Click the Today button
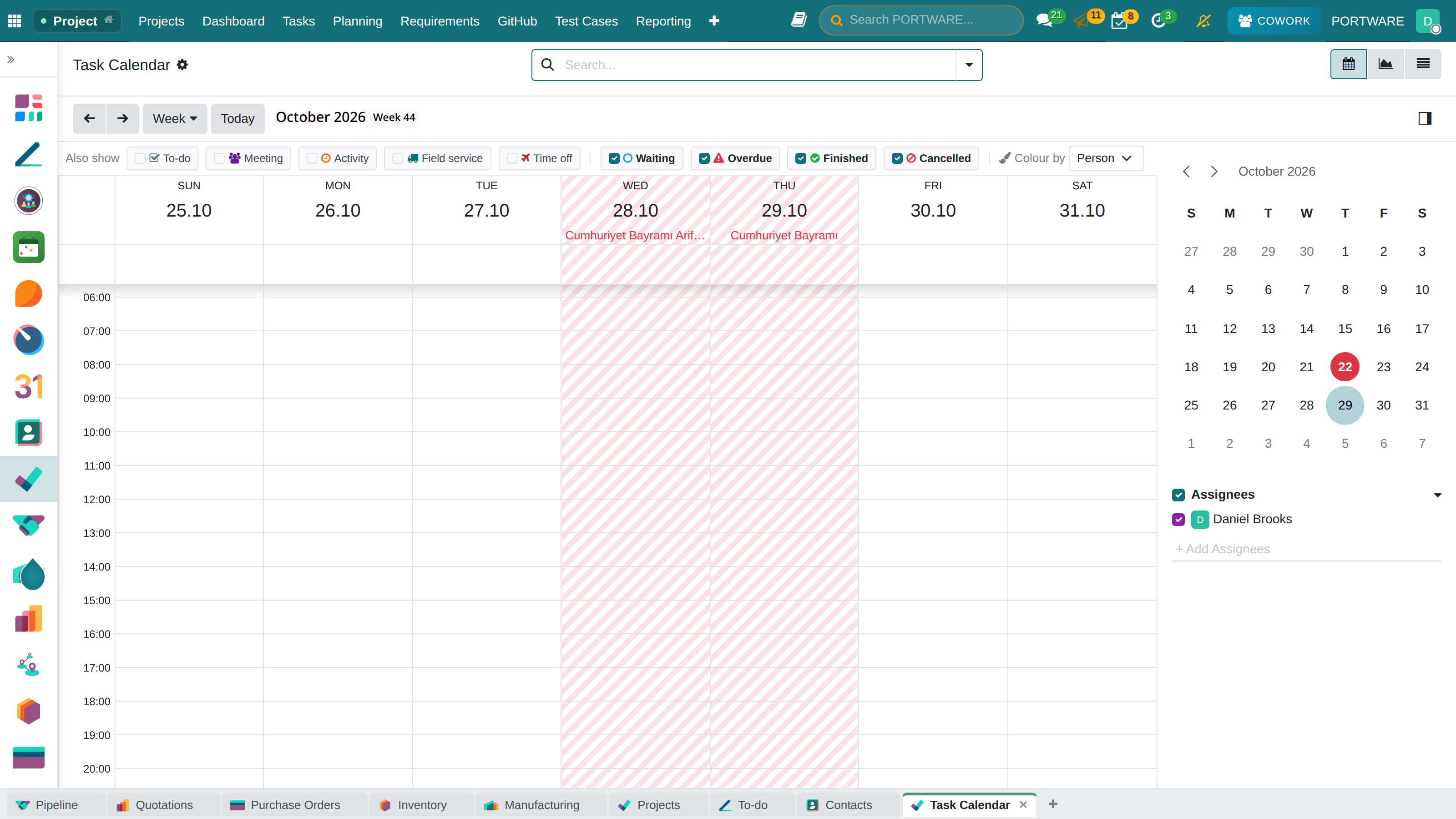Viewport: 1456px width, 819px height. click(x=238, y=118)
